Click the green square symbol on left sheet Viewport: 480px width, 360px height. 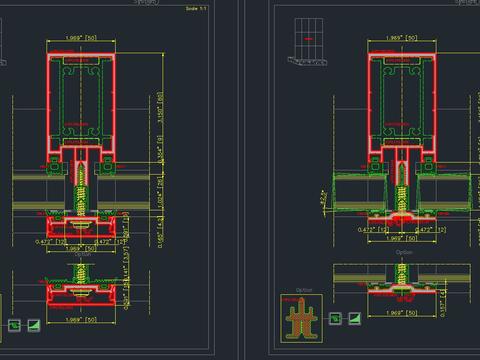tap(14, 325)
